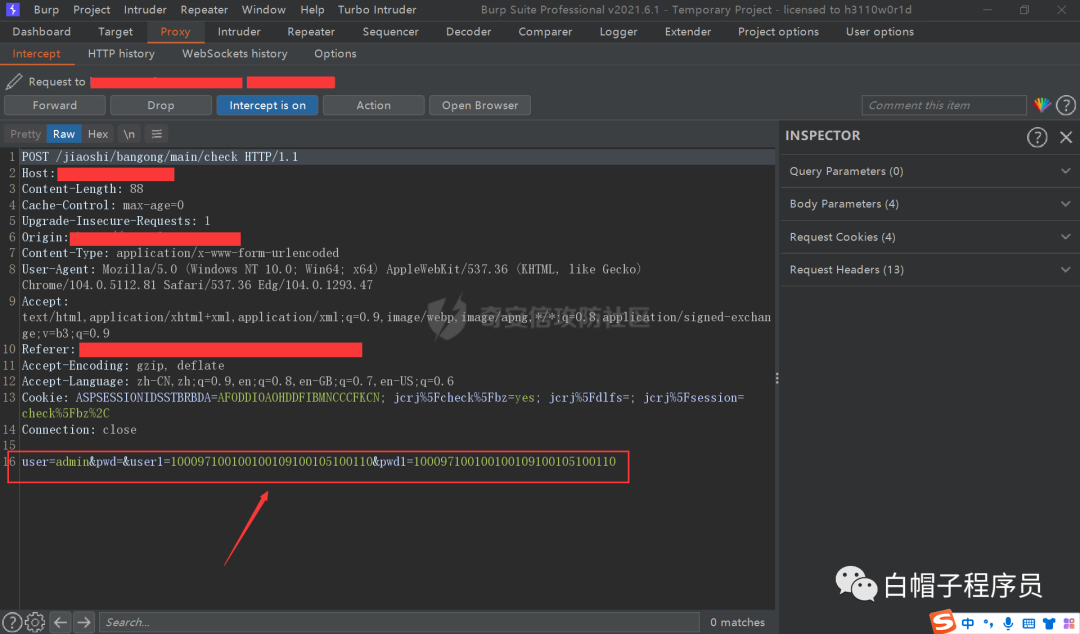The image size is (1080, 634).
Task: Click the Connection: close header line
Action: 79,429
